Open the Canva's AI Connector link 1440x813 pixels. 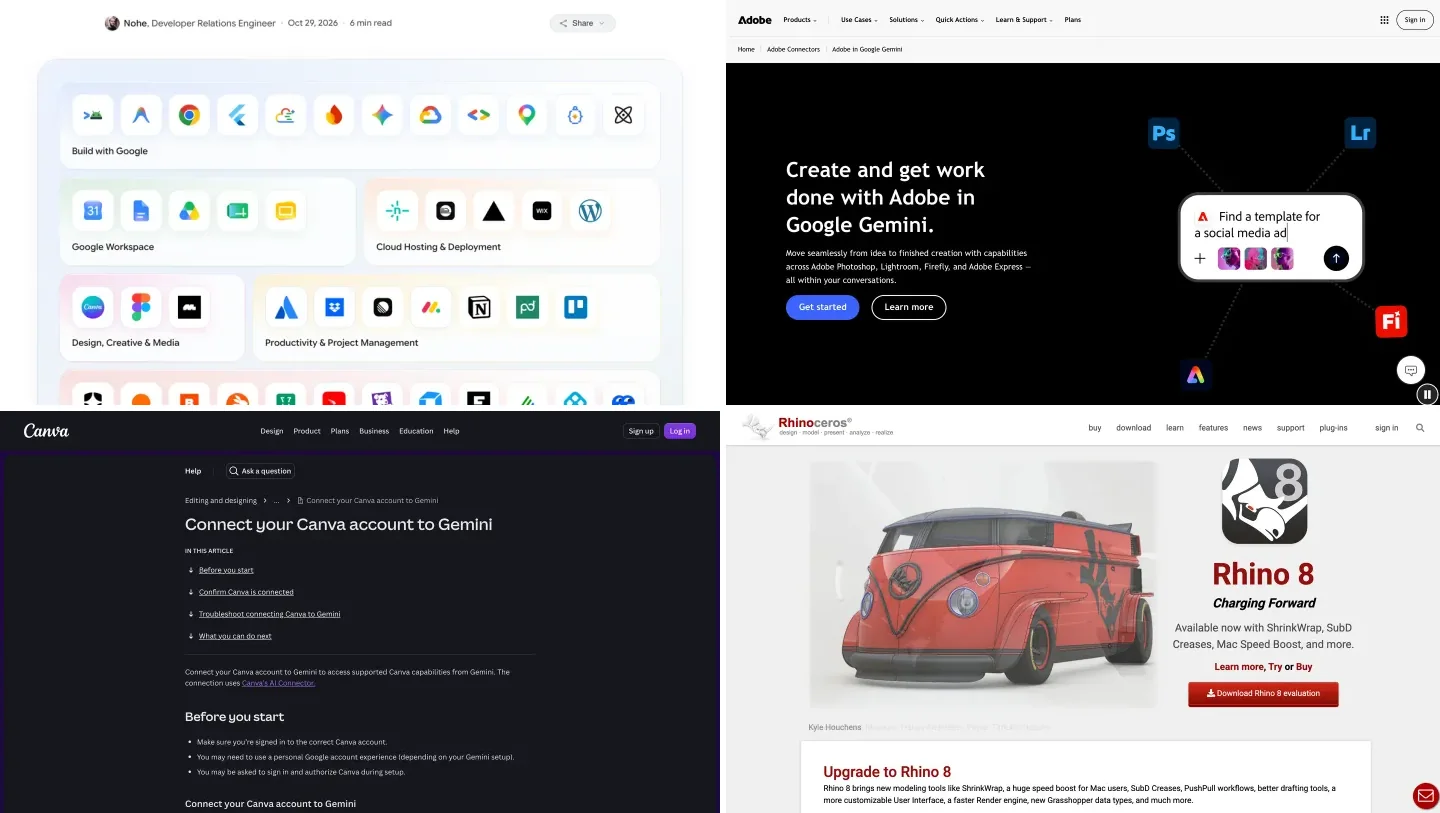(278, 683)
